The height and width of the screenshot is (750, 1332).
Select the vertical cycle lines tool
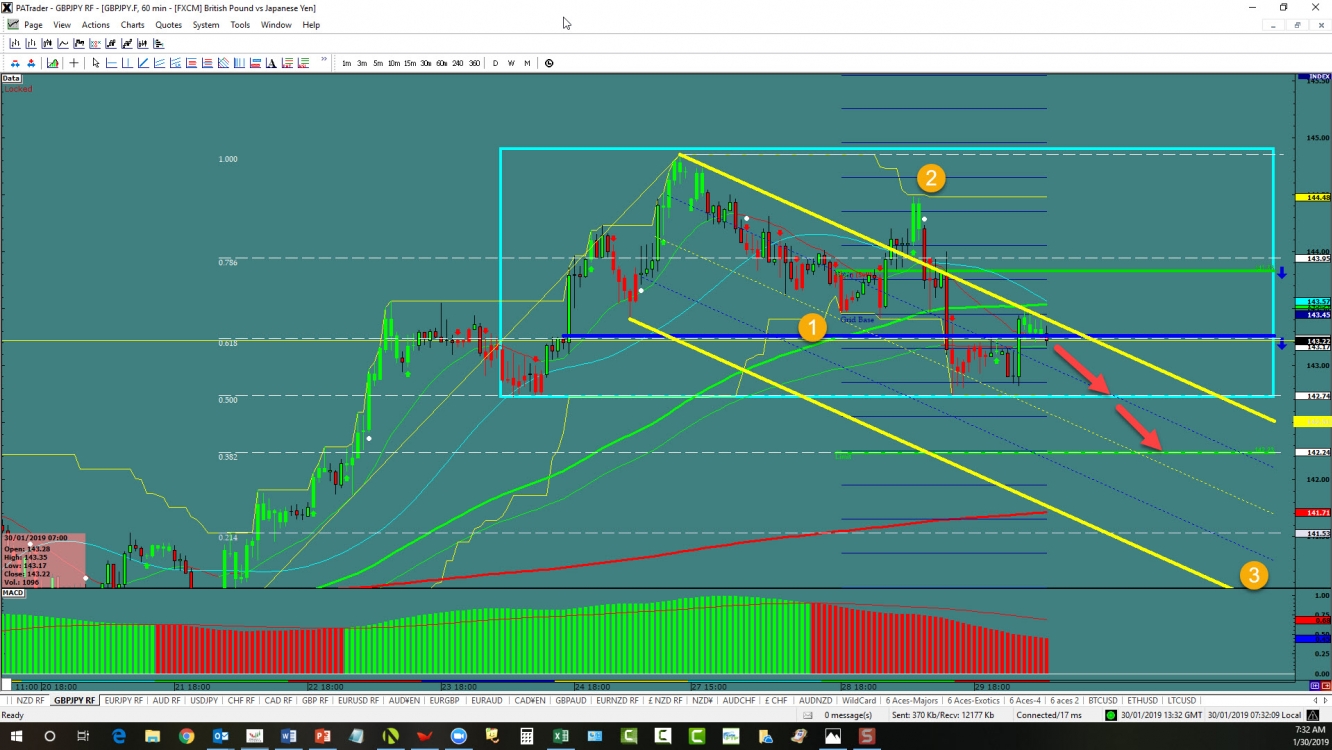[239, 63]
